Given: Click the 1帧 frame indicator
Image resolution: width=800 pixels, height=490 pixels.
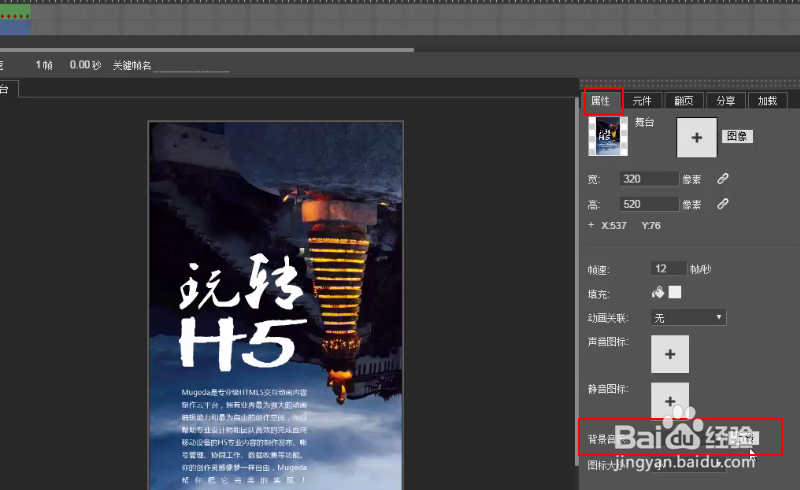Looking at the screenshot, I should (x=44, y=65).
